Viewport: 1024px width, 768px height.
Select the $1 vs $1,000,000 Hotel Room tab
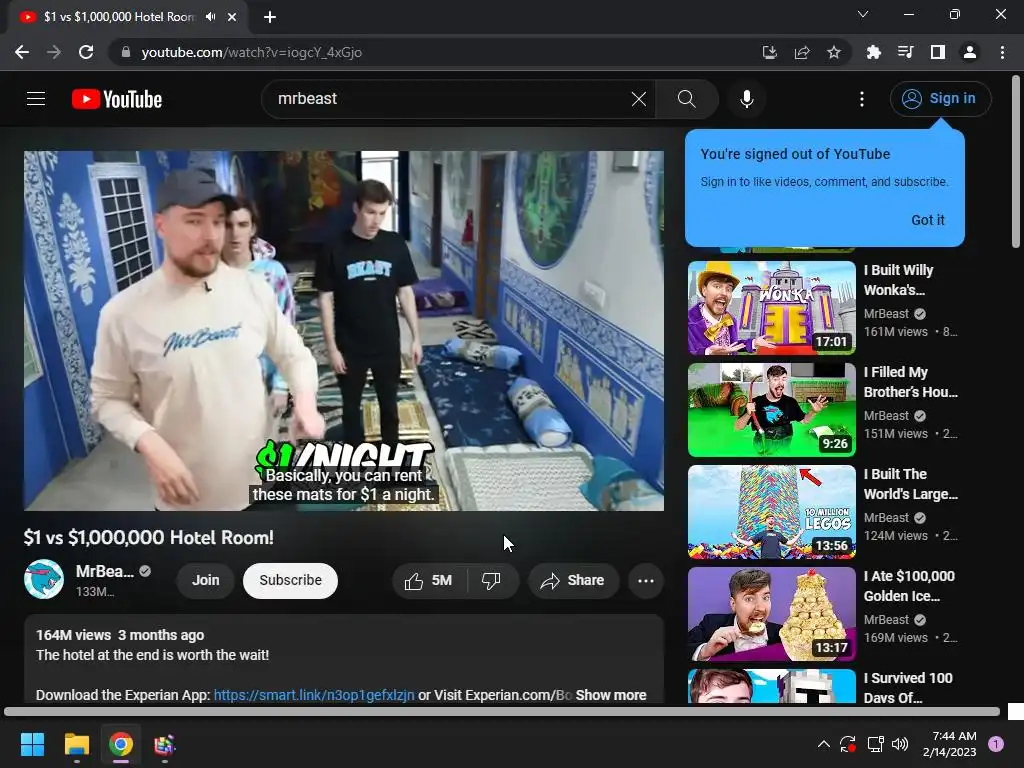click(128, 17)
